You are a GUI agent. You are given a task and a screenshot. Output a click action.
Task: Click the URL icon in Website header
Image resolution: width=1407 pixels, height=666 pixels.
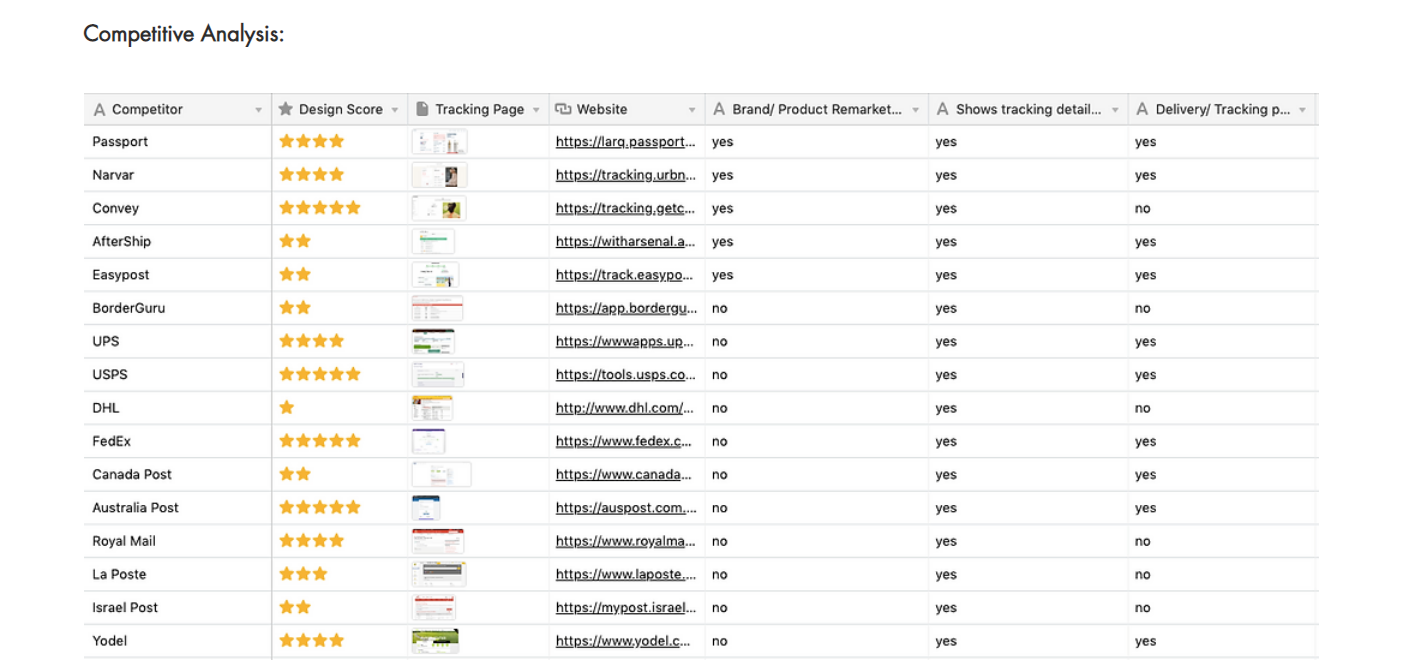(563, 109)
